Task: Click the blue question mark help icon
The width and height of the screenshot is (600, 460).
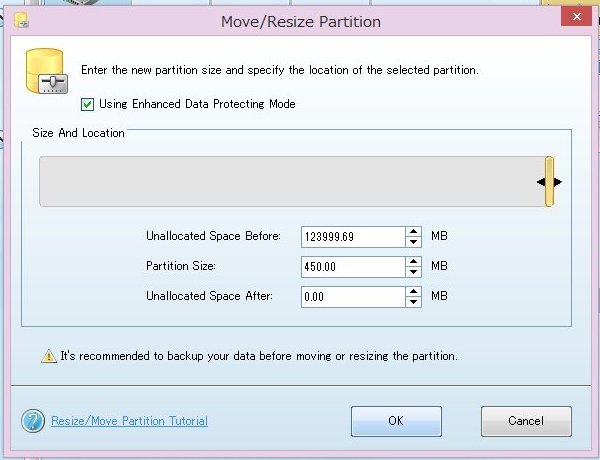Action: (33, 421)
